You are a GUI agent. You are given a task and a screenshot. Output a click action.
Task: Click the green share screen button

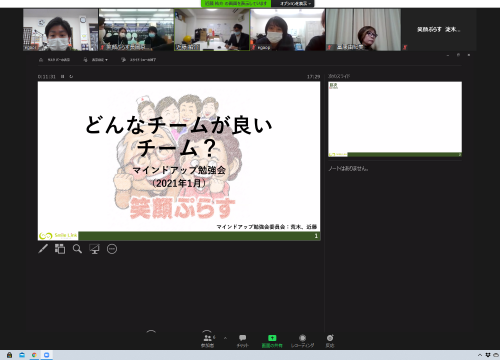tap(272, 341)
